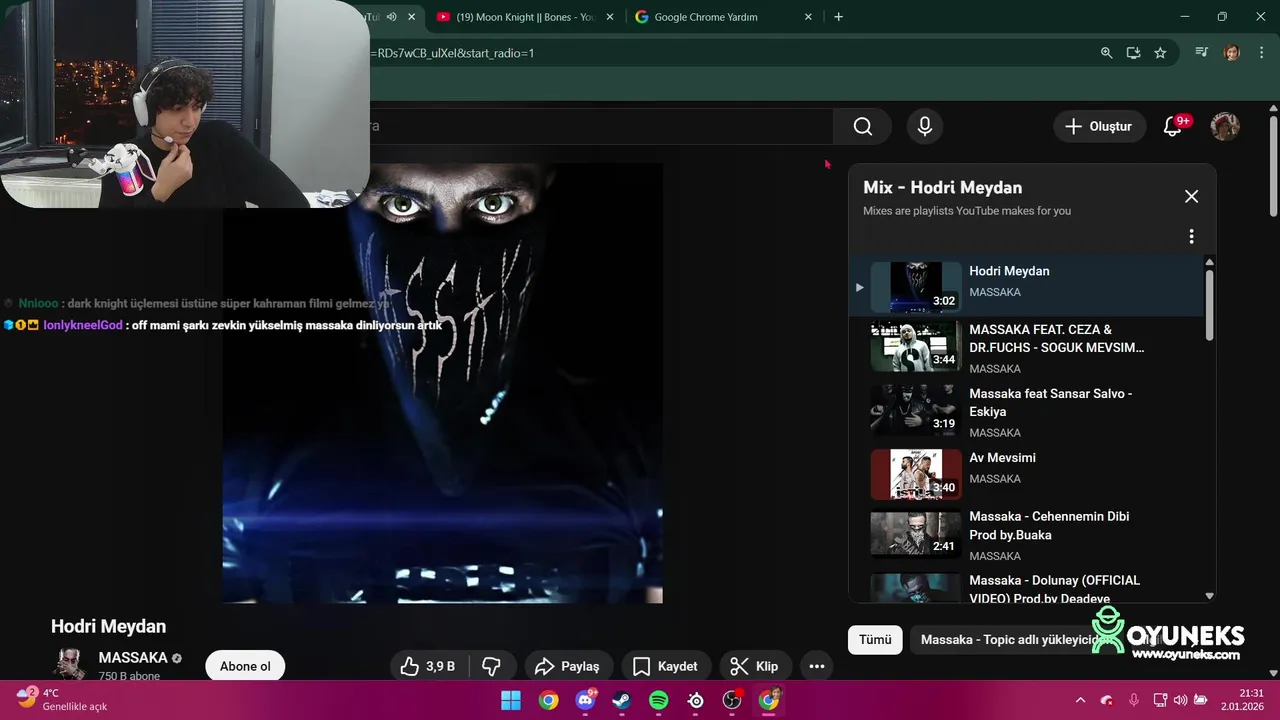Click the 750 B abone subscriber count
The image size is (1280, 720).
click(128, 676)
